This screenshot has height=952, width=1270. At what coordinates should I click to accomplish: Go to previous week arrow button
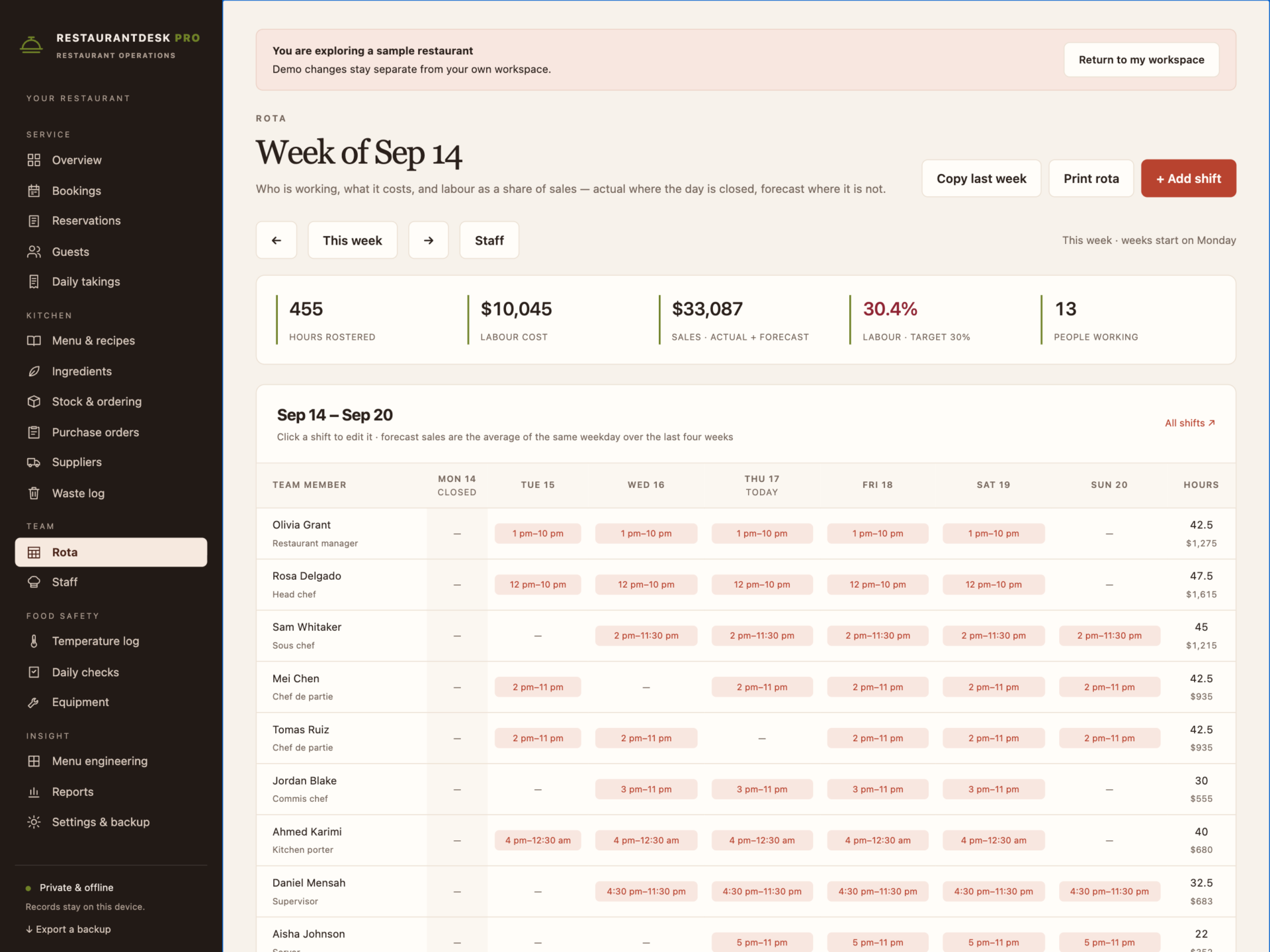pyautogui.click(x=276, y=240)
